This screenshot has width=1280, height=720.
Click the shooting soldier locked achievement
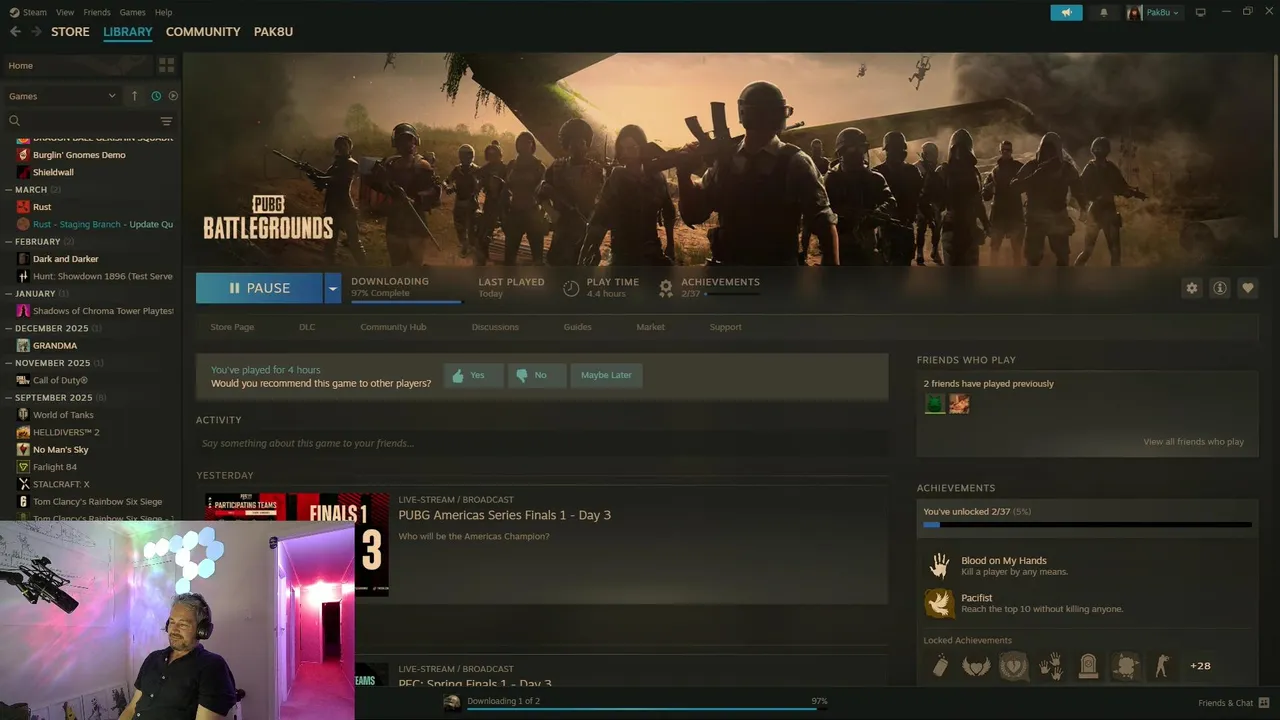point(1162,666)
